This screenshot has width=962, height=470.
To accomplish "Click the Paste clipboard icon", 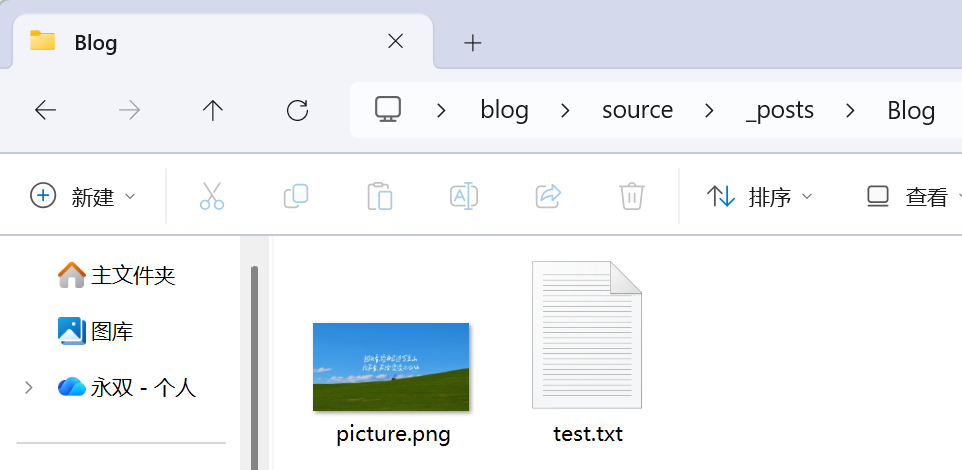I will pyautogui.click(x=380, y=196).
